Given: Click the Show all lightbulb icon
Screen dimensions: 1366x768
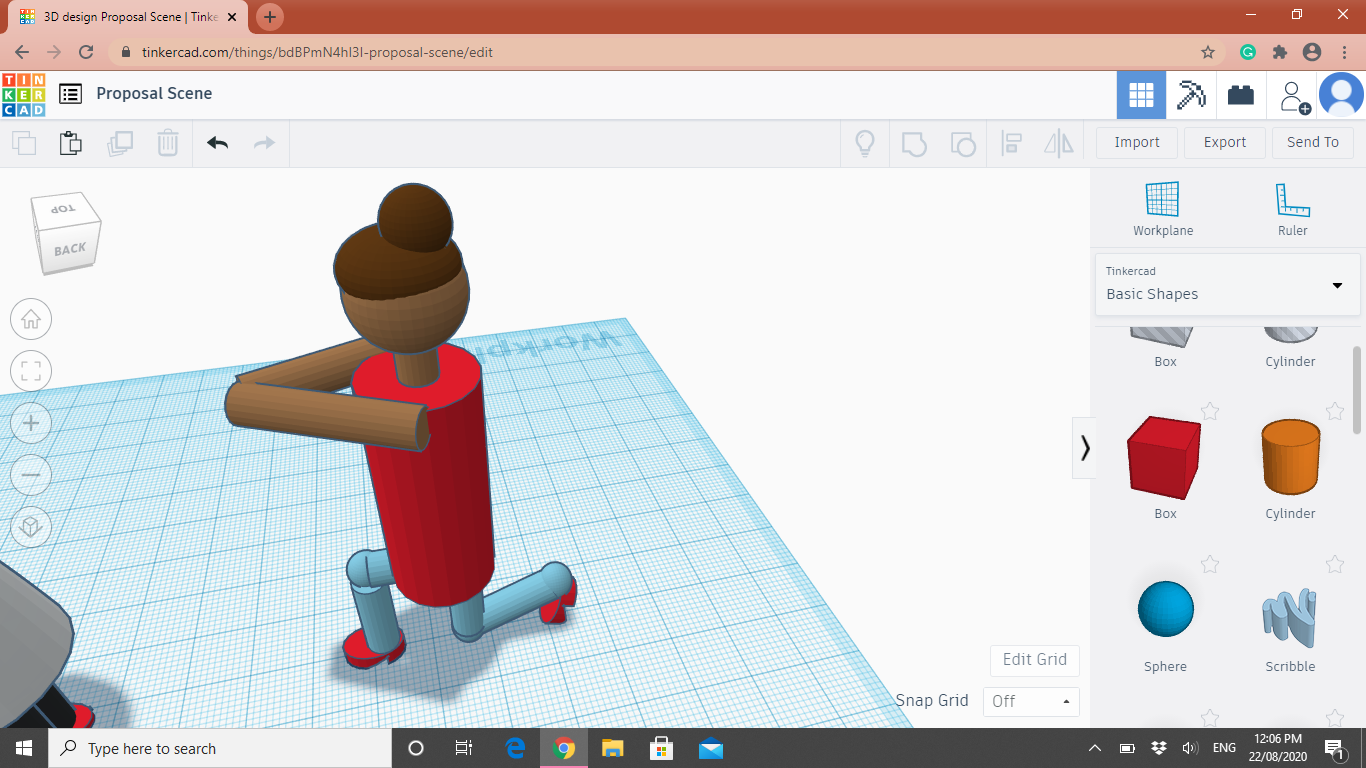Looking at the screenshot, I should 865,143.
